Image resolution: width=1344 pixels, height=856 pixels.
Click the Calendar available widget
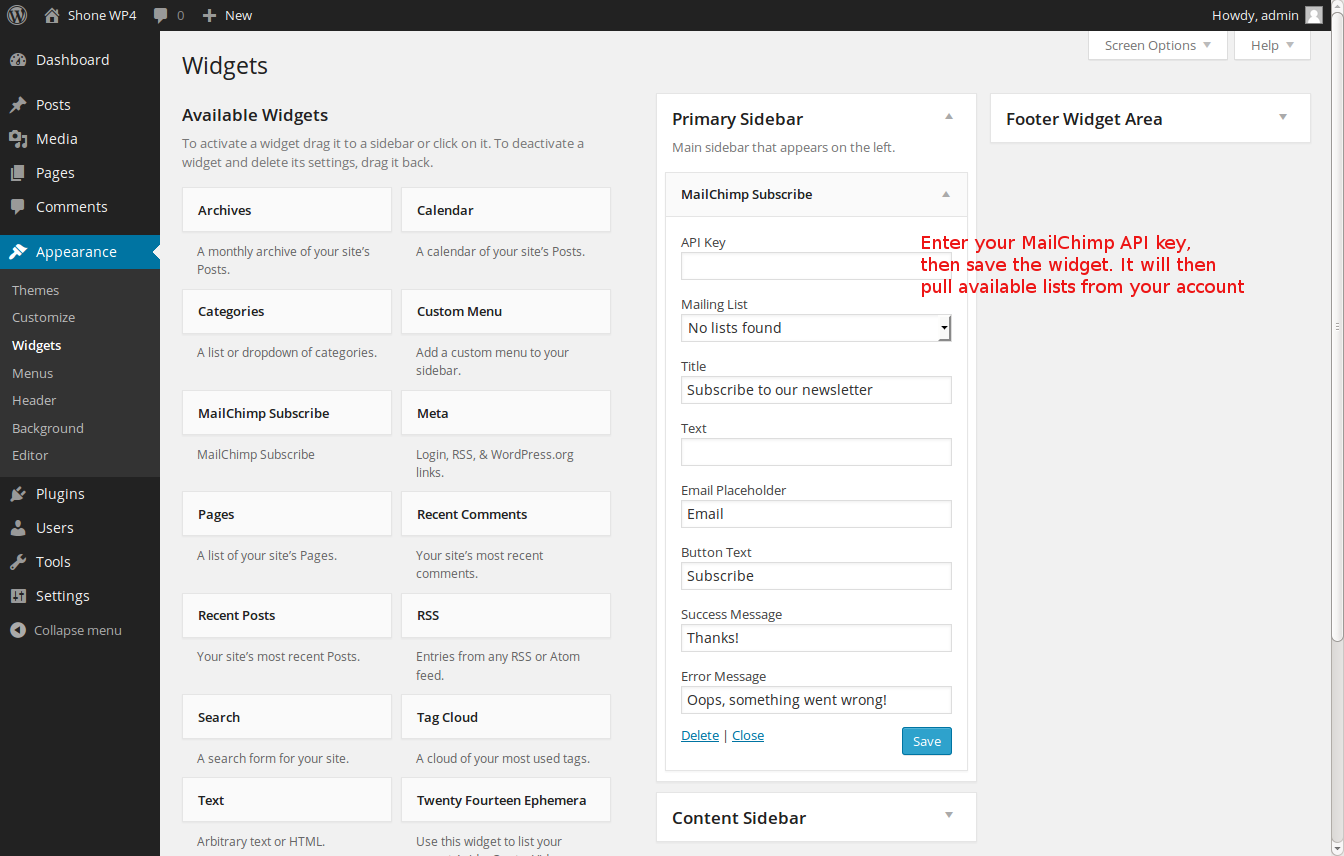[x=506, y=210]
